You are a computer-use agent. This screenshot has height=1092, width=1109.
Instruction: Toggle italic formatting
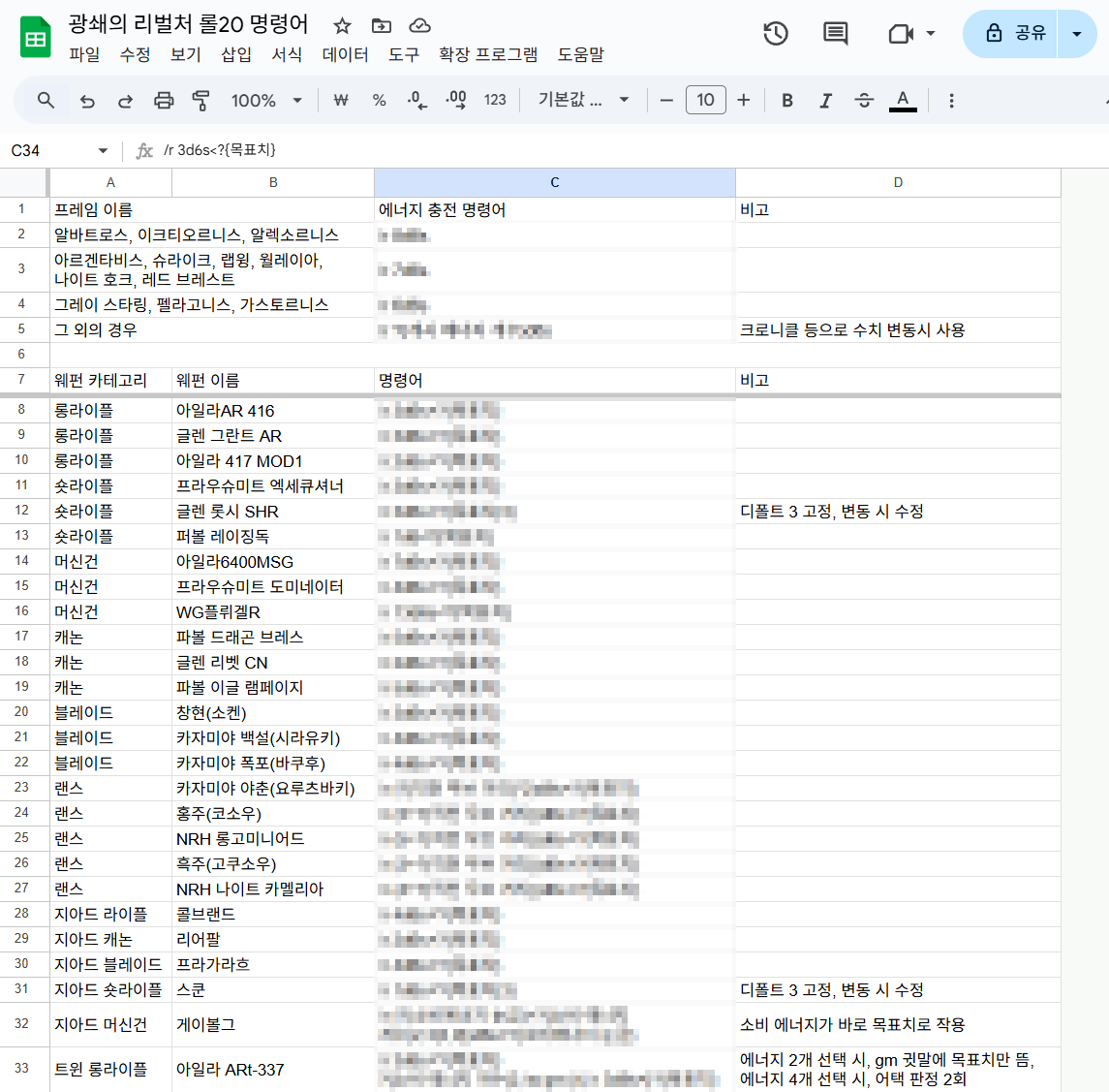pos(825,101)
